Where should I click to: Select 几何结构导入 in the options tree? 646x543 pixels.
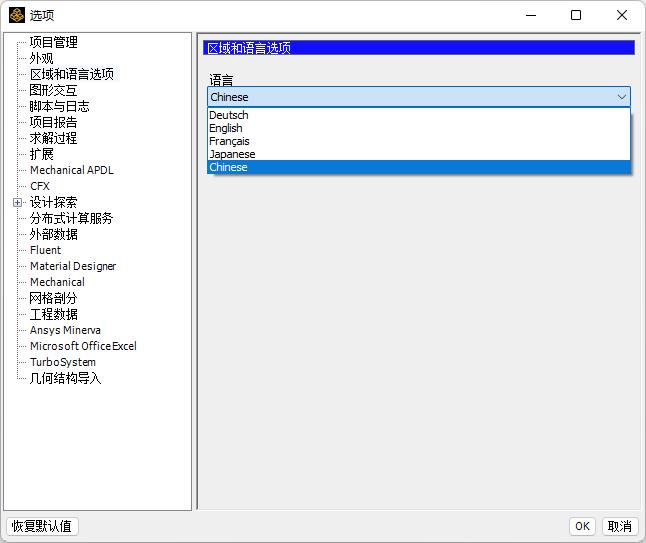(x=65, y=378)
